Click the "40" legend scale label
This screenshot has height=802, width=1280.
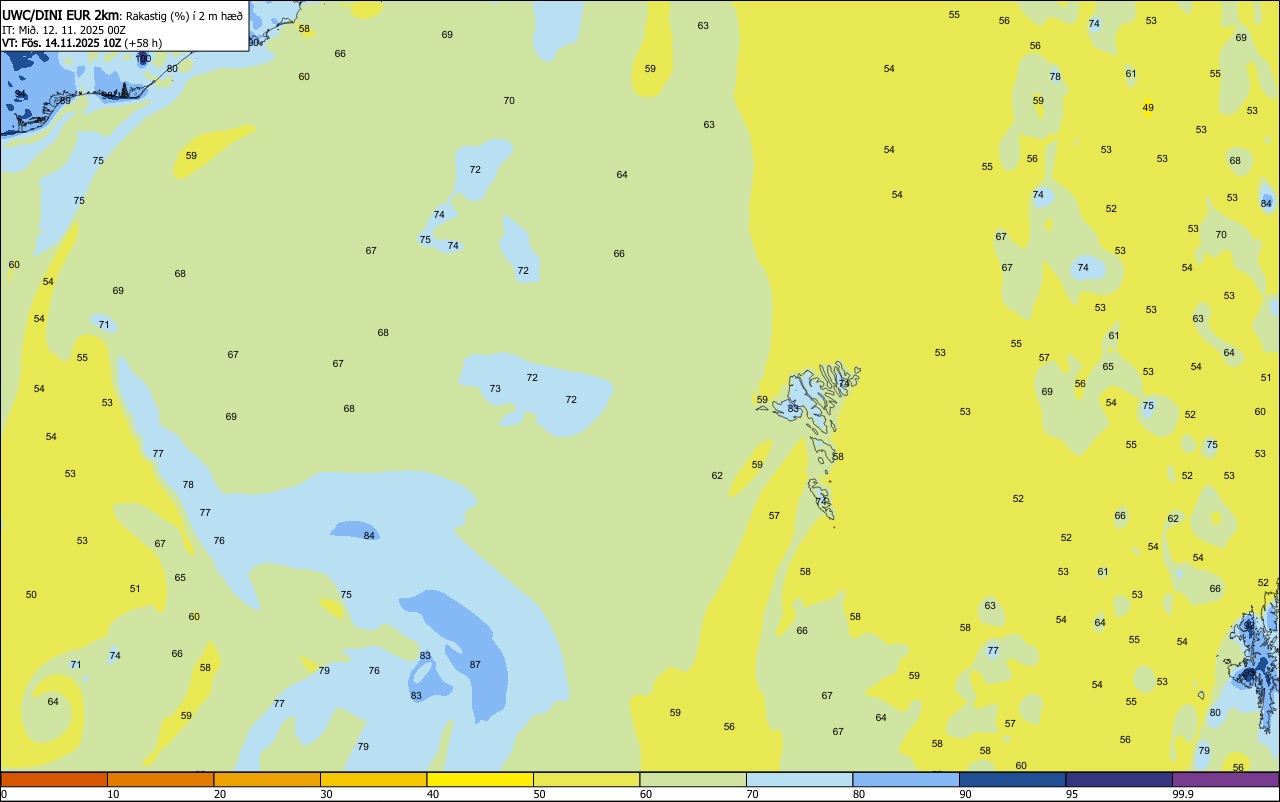point(433,794)
